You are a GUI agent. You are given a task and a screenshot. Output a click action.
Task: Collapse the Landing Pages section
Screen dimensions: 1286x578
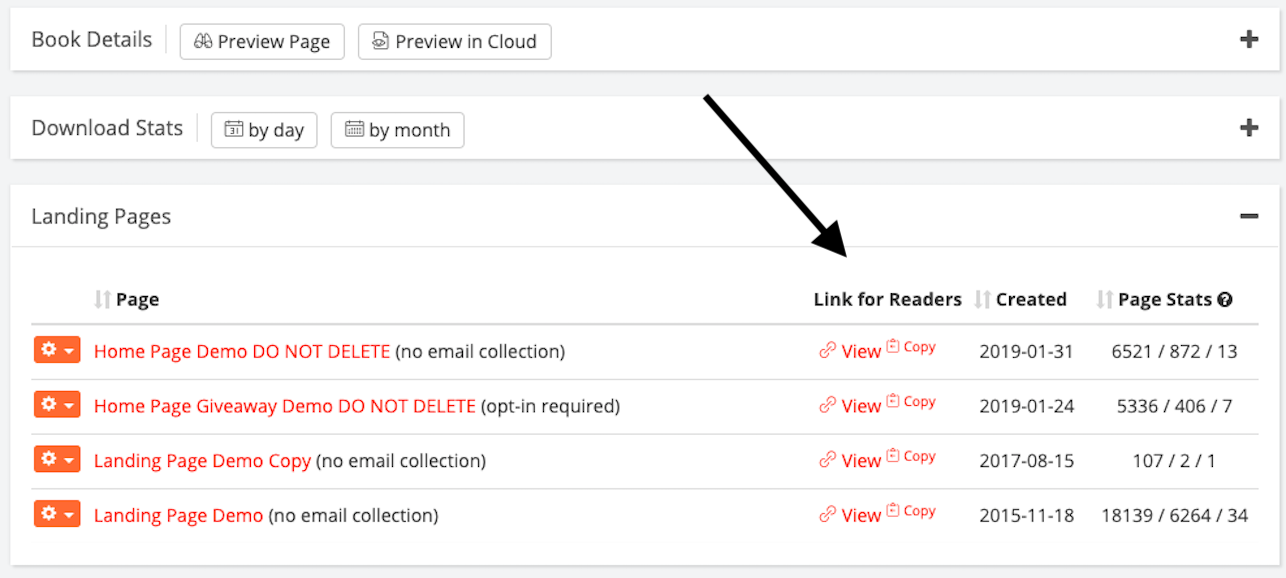(1248, 216)
